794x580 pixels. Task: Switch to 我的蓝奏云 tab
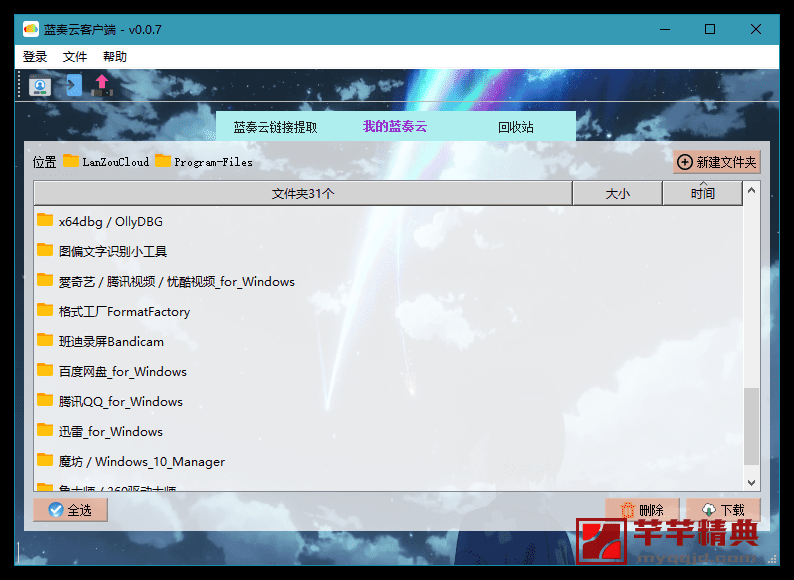395,127
